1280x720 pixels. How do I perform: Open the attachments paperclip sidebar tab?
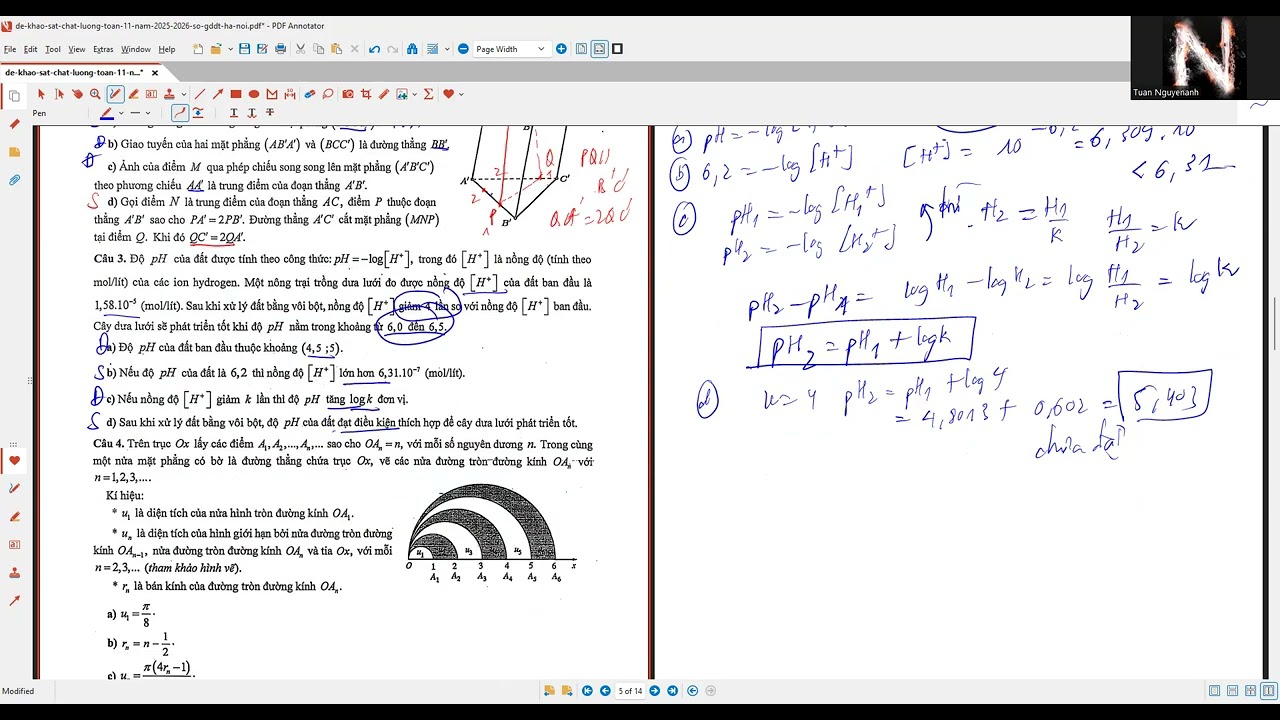click(14, 180)
